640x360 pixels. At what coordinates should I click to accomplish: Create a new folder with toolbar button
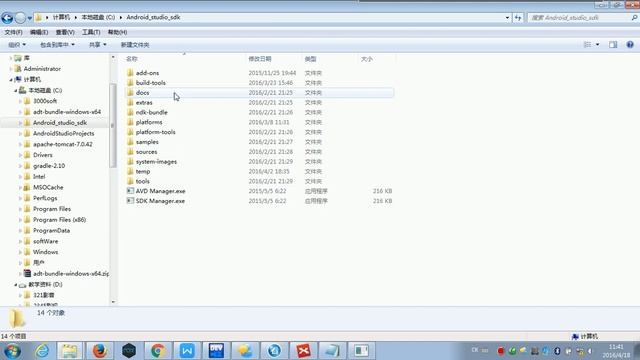click(135, 45)
